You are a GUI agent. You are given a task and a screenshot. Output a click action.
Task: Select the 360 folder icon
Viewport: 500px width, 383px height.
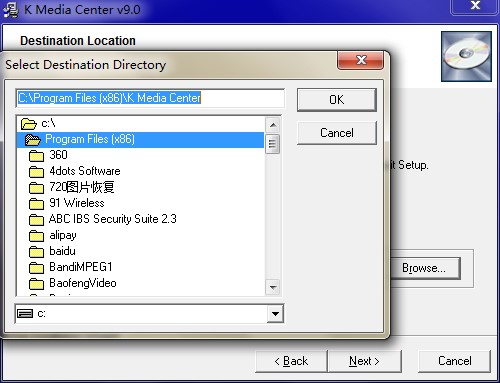[x=36, y=155]
